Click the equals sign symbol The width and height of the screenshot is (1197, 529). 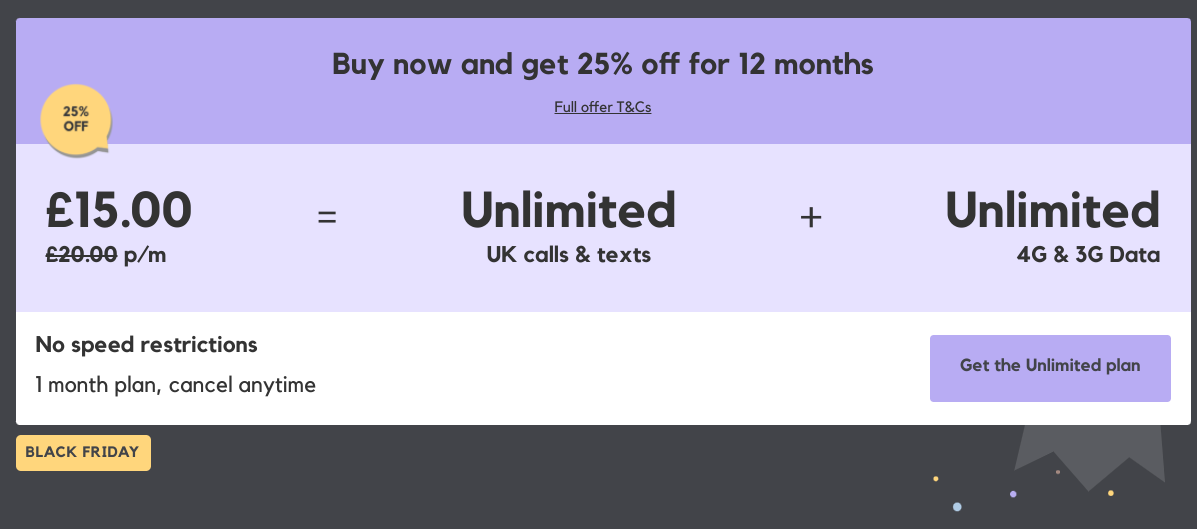327,218
